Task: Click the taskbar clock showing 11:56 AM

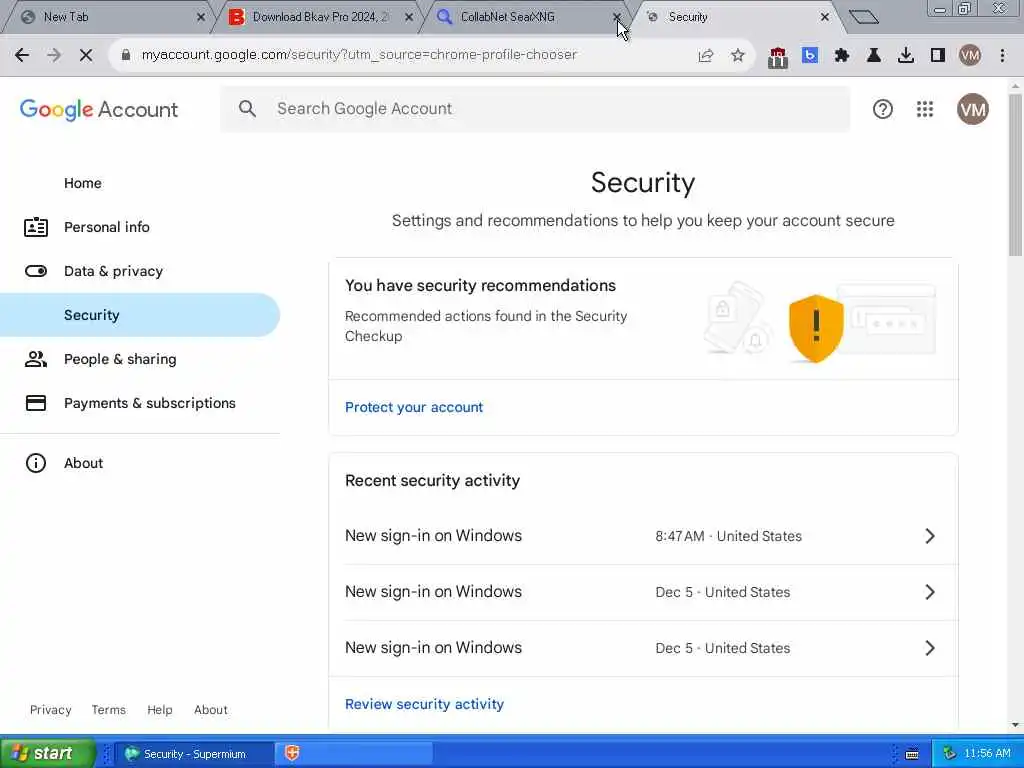Action: pos(986,754)
